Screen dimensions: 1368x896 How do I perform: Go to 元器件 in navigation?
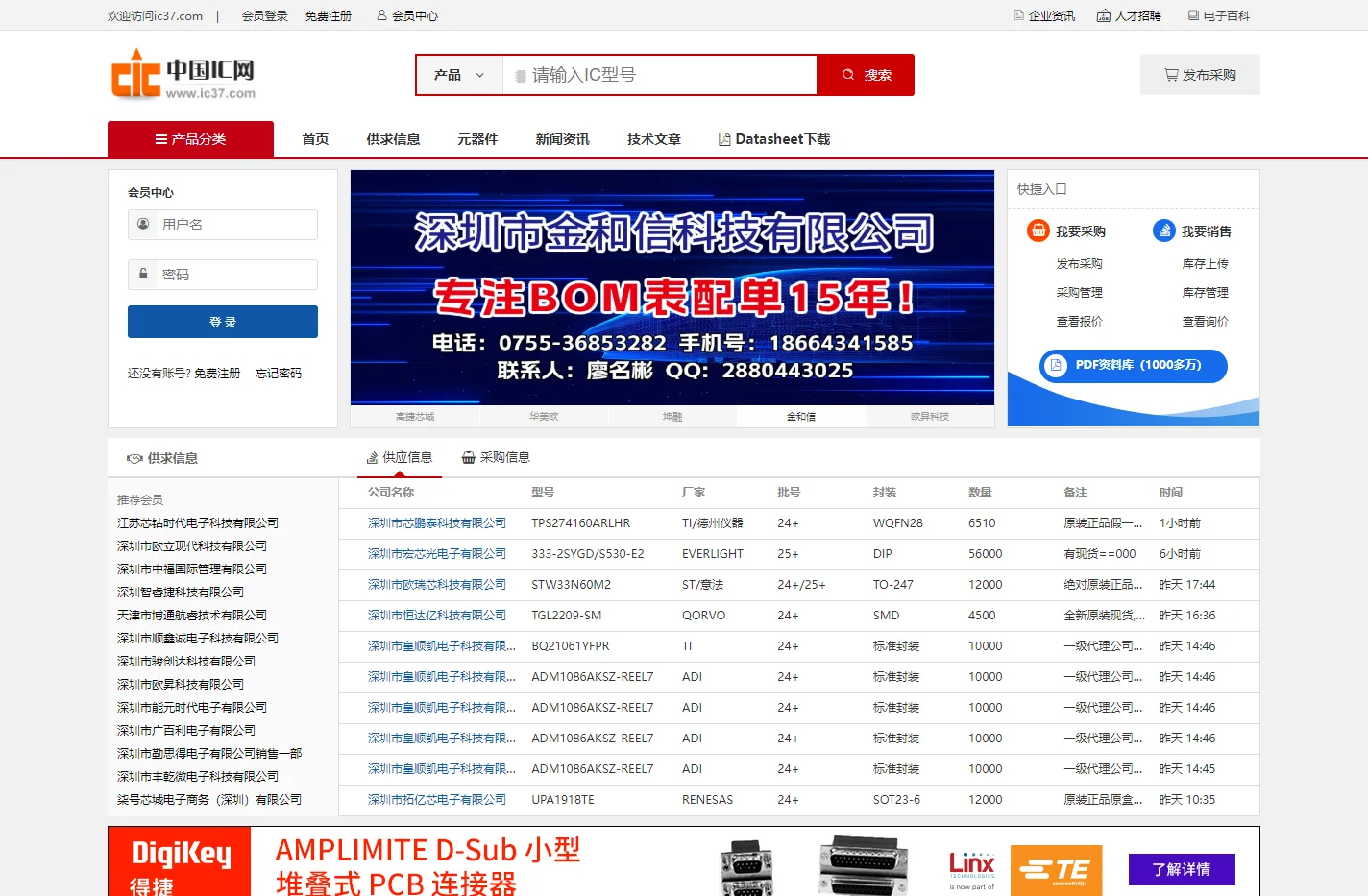click(477, 139)
